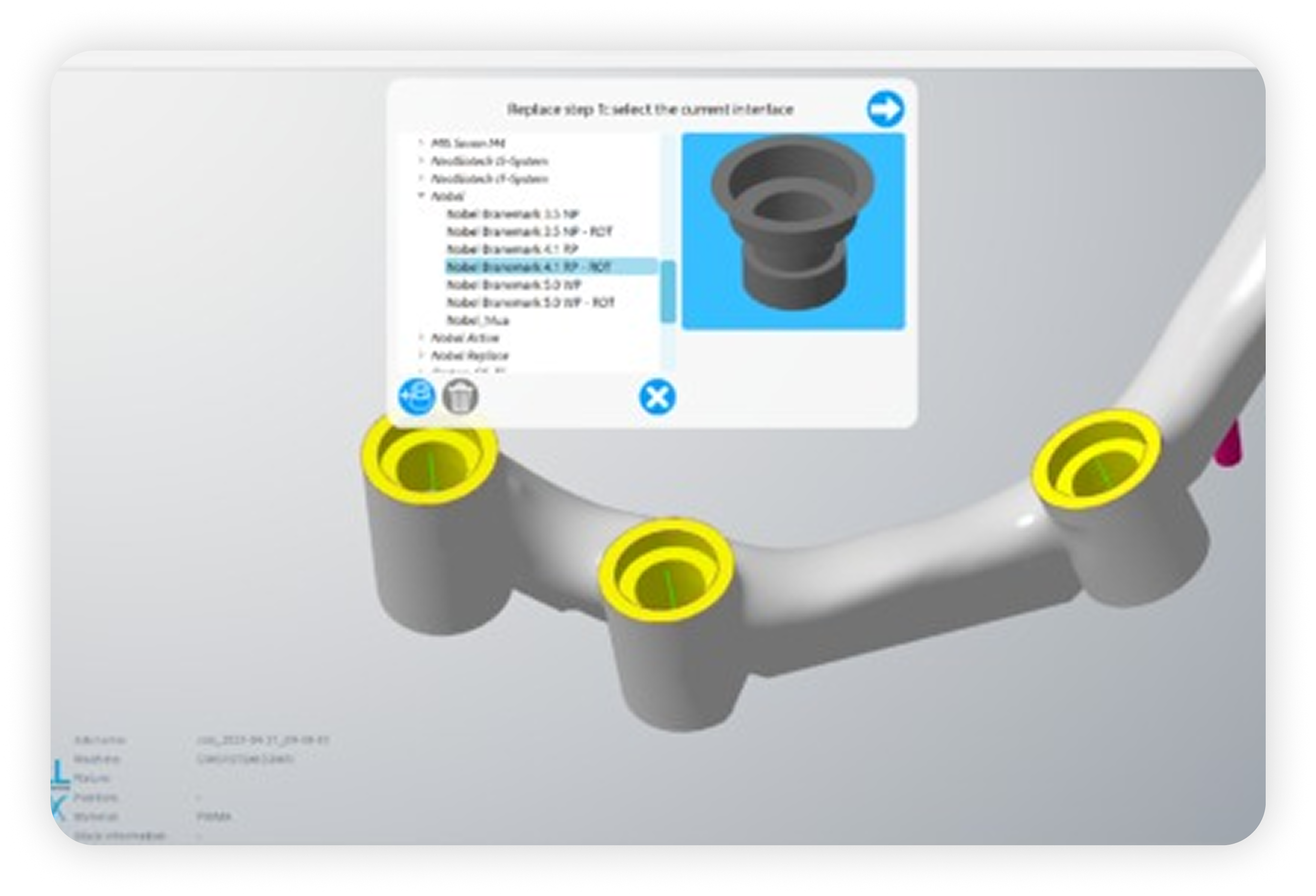
Task: Select Nobel Branemark 3.5 NP - ROT
Action: [529, 231]
